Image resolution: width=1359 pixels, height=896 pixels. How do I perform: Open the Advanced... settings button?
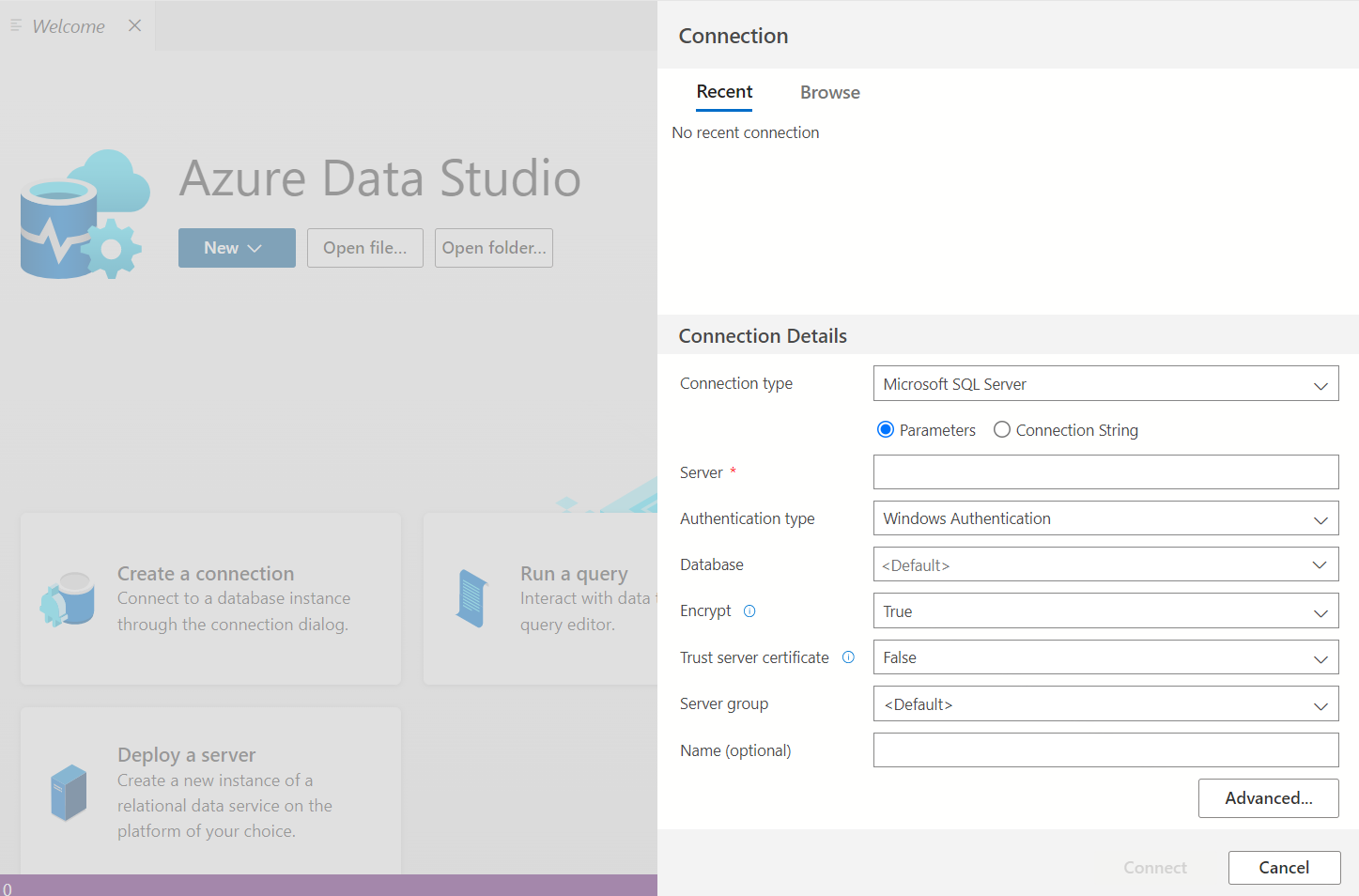pyautogui.click(x=1269, y=798)
